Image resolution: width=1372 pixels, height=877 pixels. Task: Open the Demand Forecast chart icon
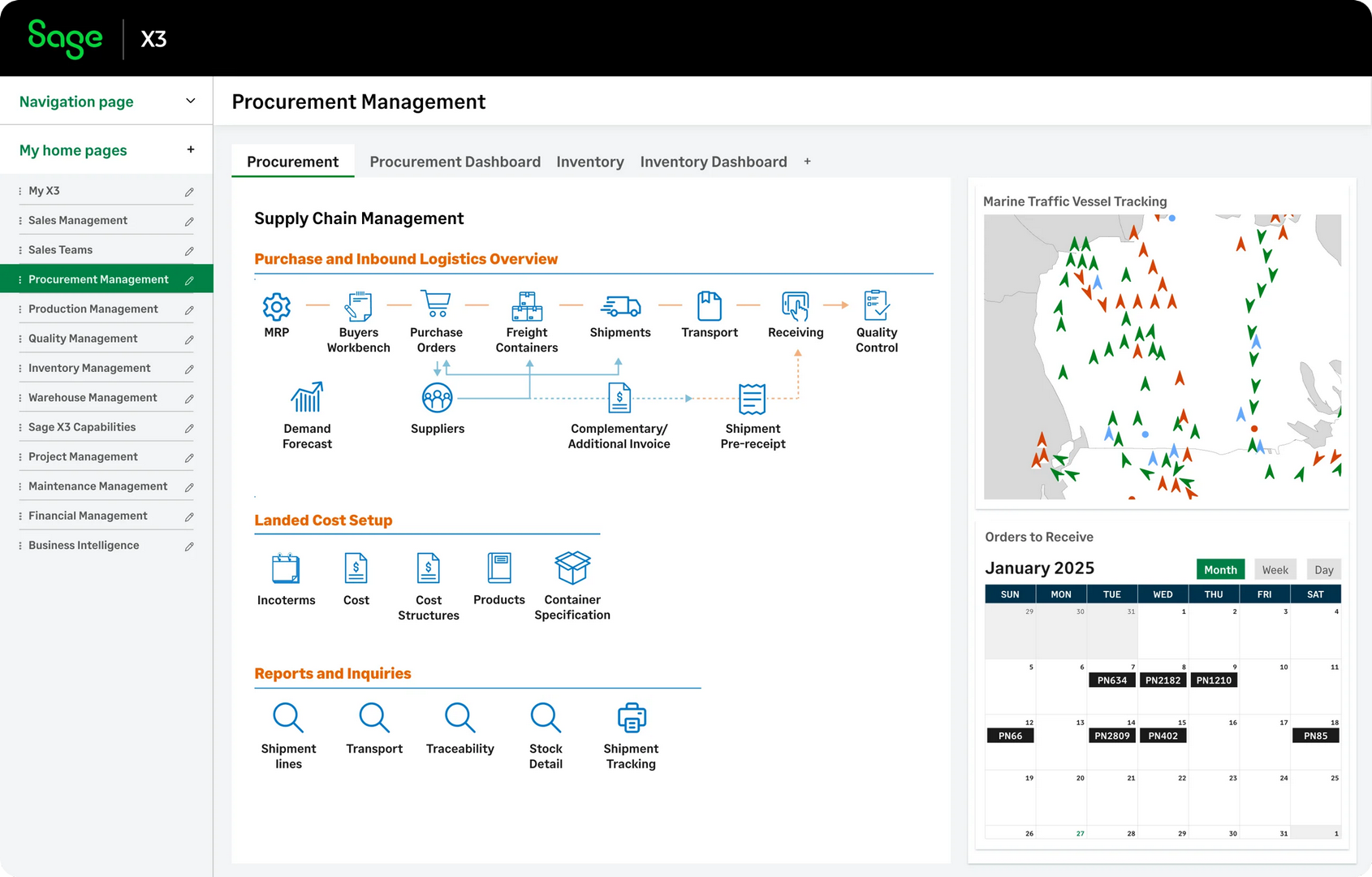click(x=307, y=397)
